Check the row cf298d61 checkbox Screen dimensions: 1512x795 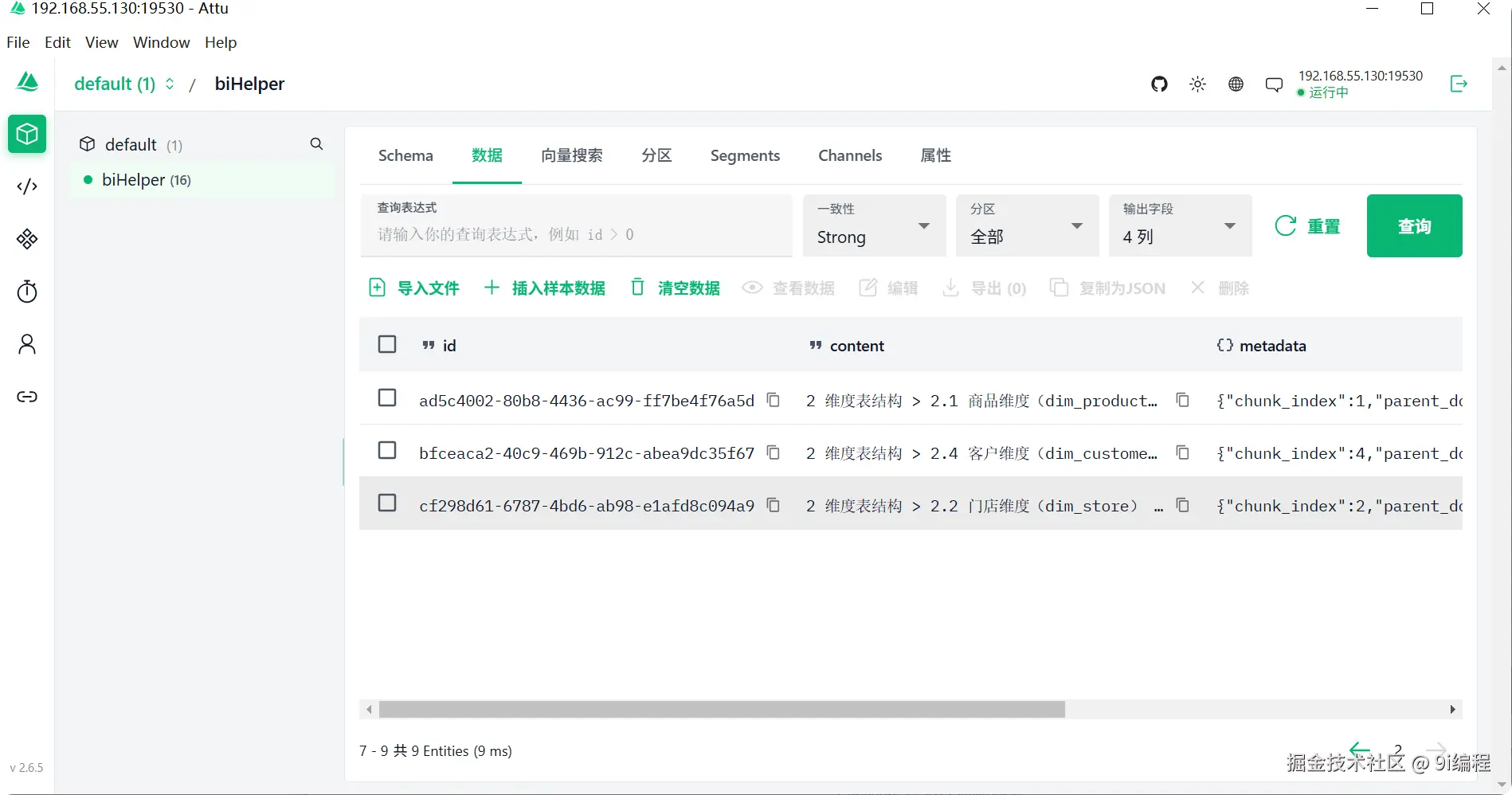[x=387, y=503]
